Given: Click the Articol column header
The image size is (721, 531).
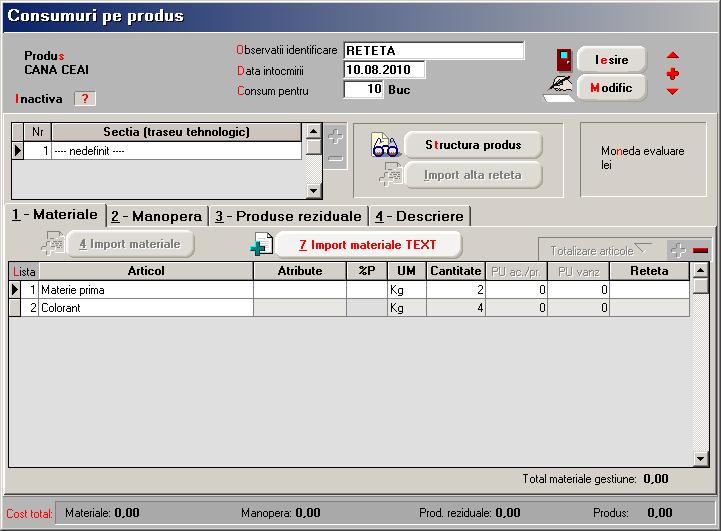Looking at the screenshot, I should coord(146,271).
